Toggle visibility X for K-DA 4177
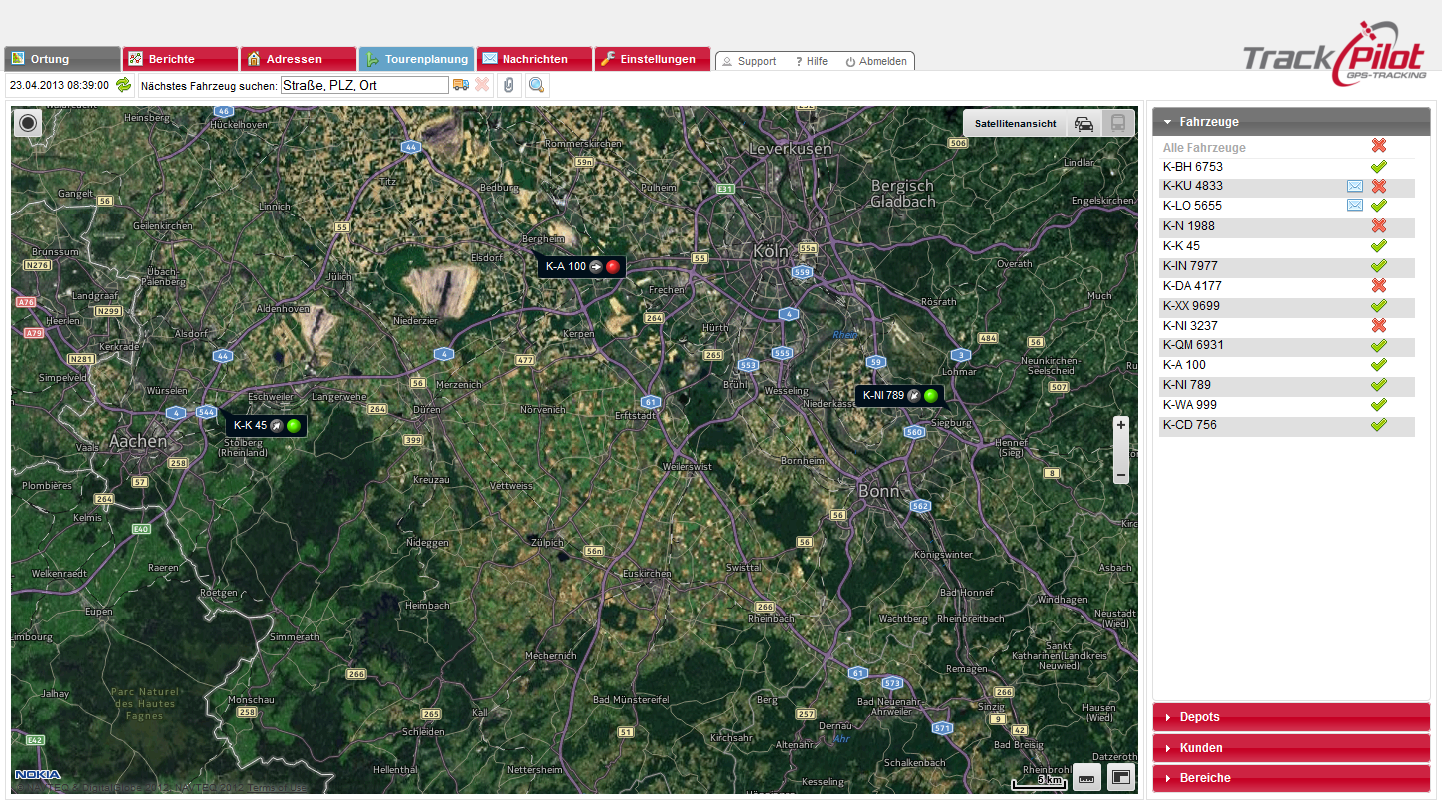Image resolution: width=1442 pixels, height=804 pixels. pyautogui.click(x=1379, y=286)
